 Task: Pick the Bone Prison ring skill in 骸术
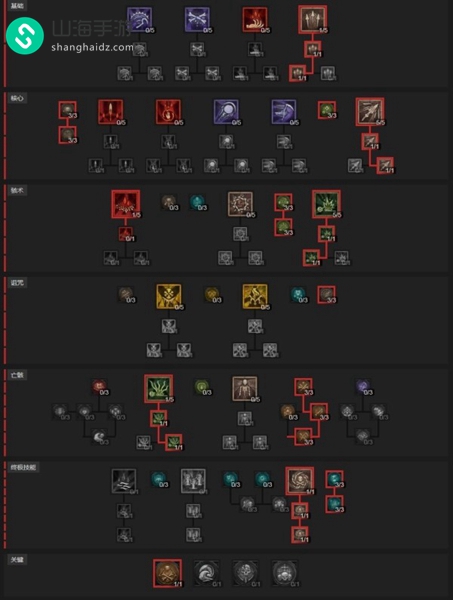(x=240, y=204)
